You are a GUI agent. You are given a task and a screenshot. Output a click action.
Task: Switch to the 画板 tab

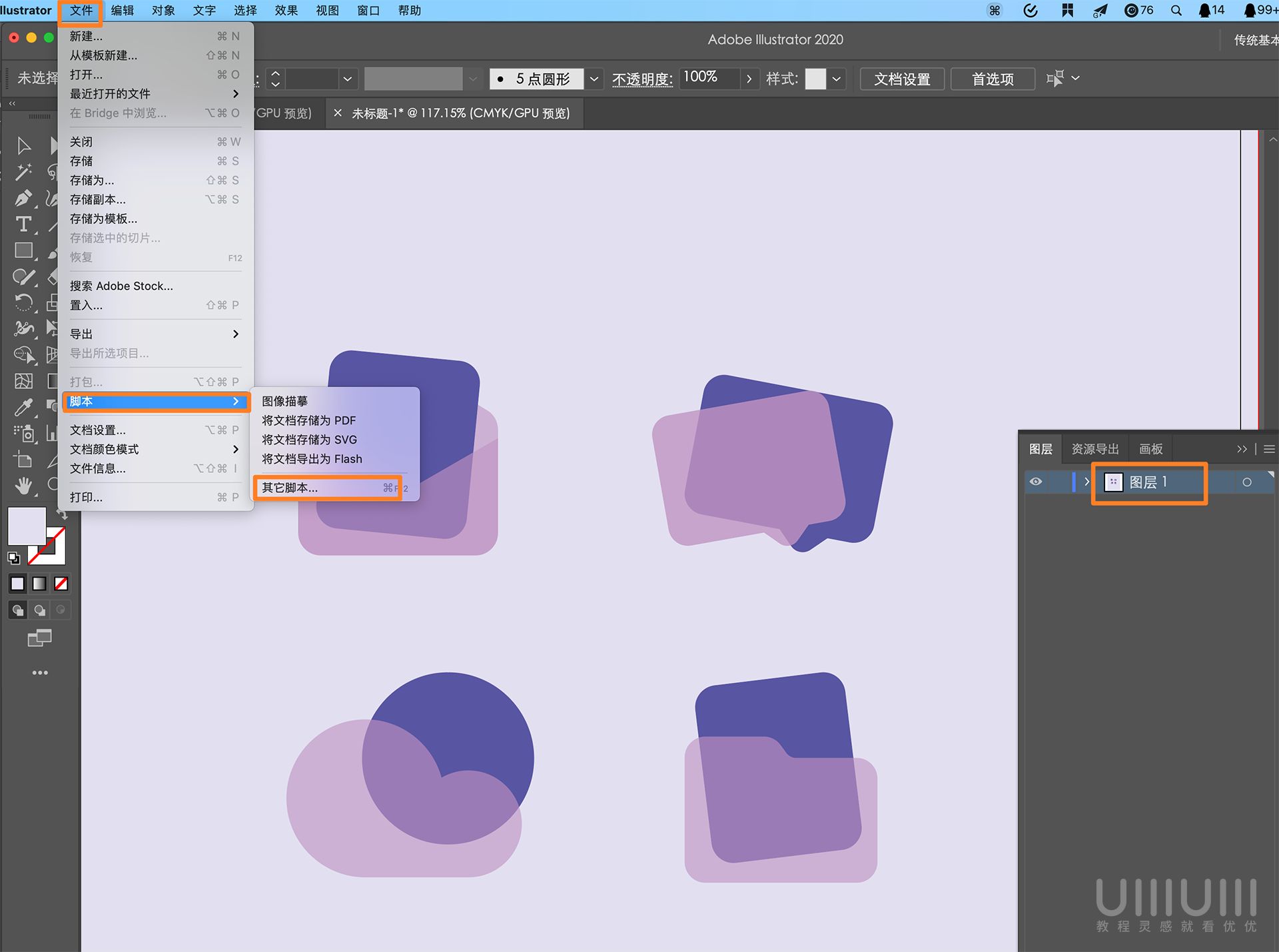tap(1150, 448)
